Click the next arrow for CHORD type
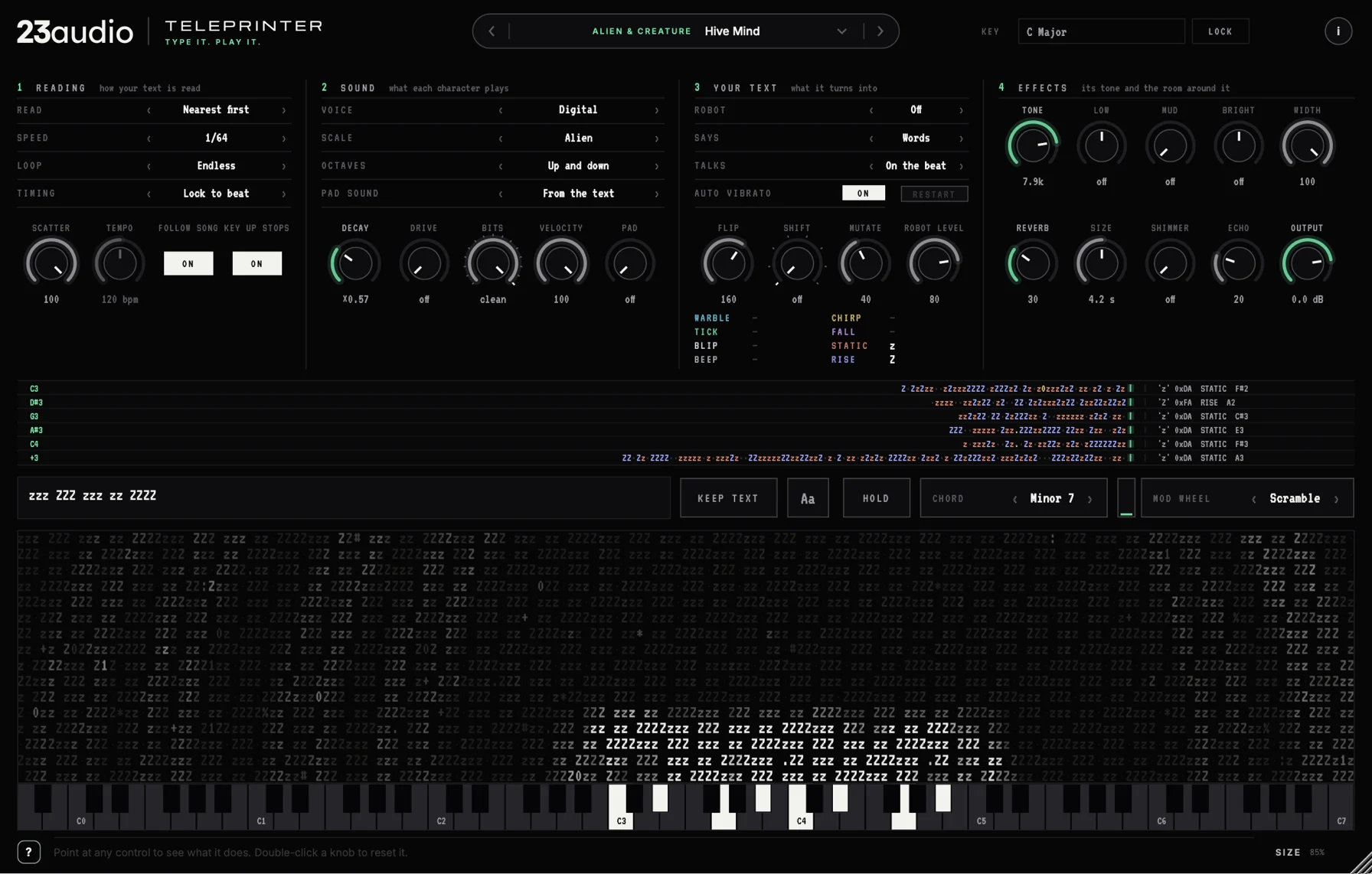 pos(1090,499)
